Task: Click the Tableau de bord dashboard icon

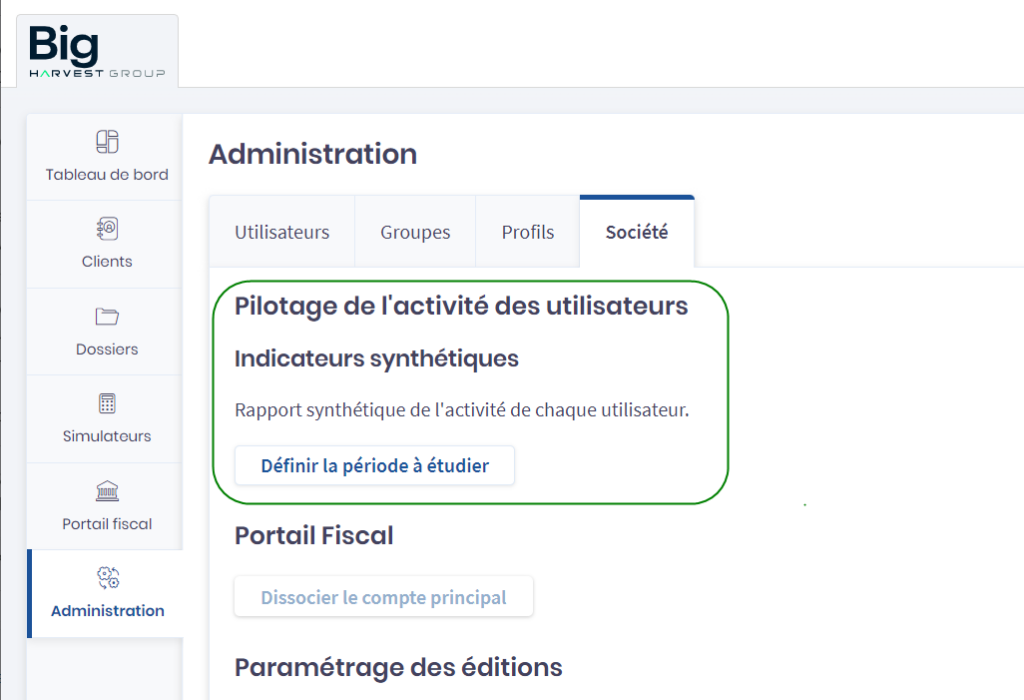Action: (x=107, y=142)
